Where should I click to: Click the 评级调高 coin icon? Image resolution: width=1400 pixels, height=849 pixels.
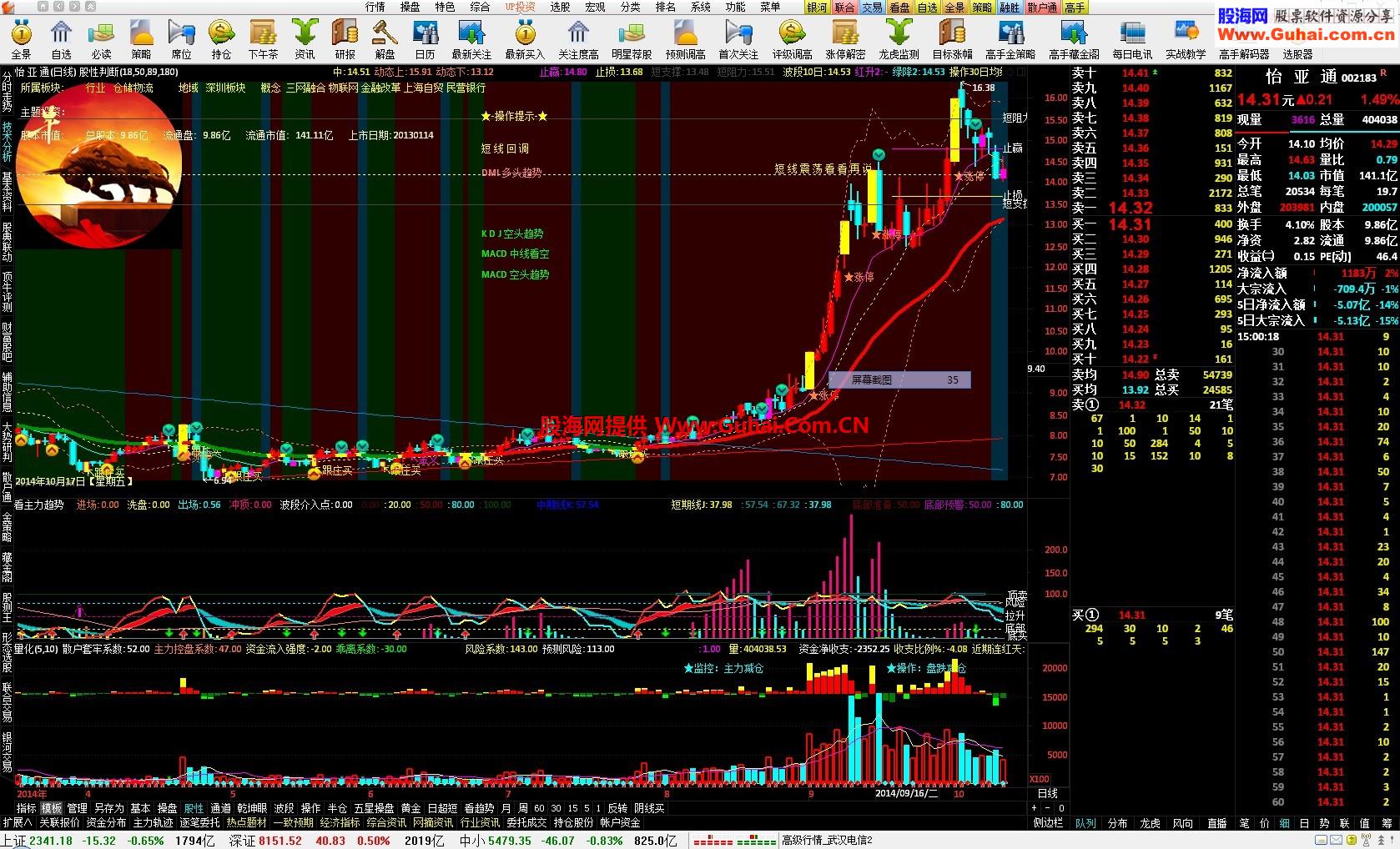click(x=792, y=39)
